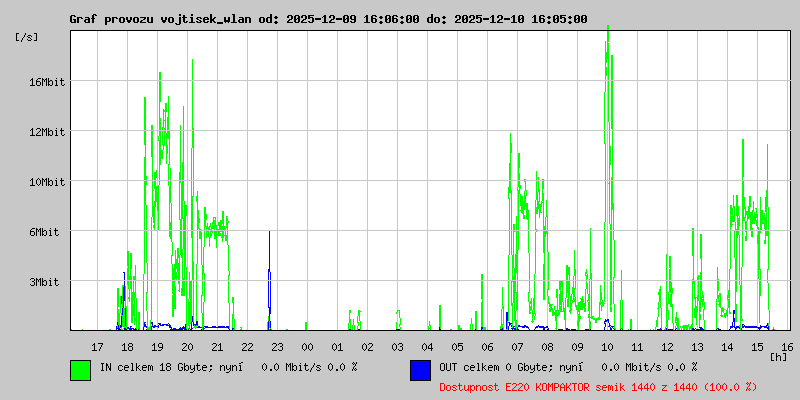Click the x-axis hour label '08'

coord(547,347)
